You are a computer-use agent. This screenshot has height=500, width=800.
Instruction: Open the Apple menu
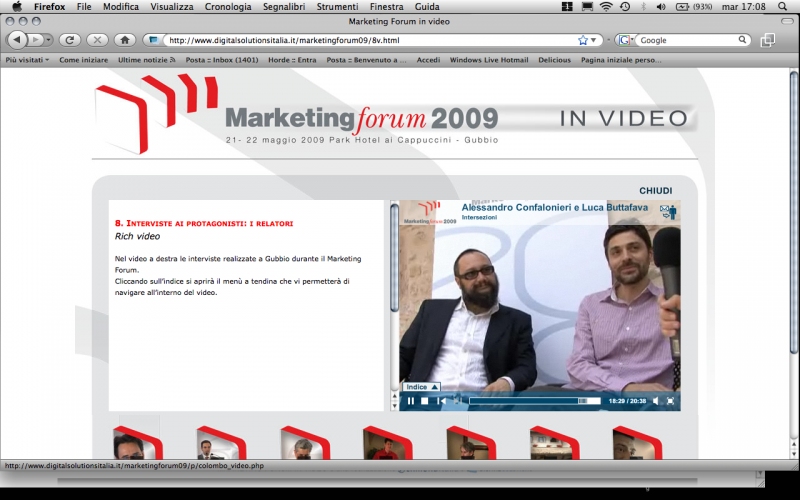click(16, 7)
